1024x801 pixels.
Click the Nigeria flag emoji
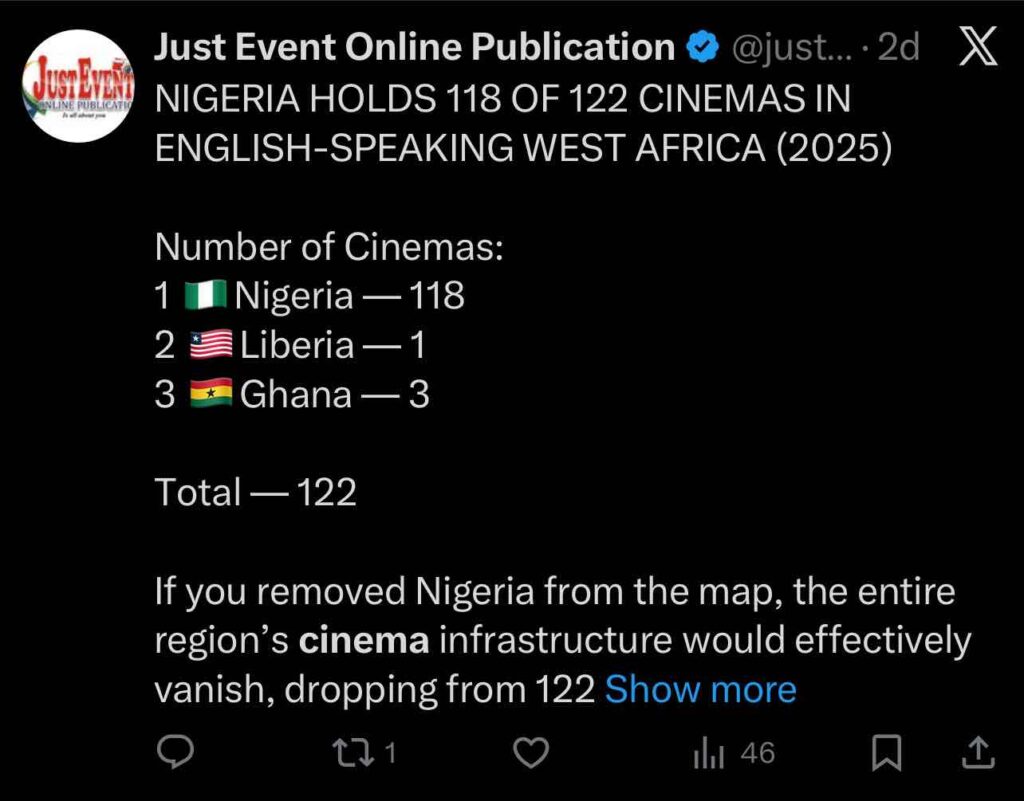coord(208,296)
